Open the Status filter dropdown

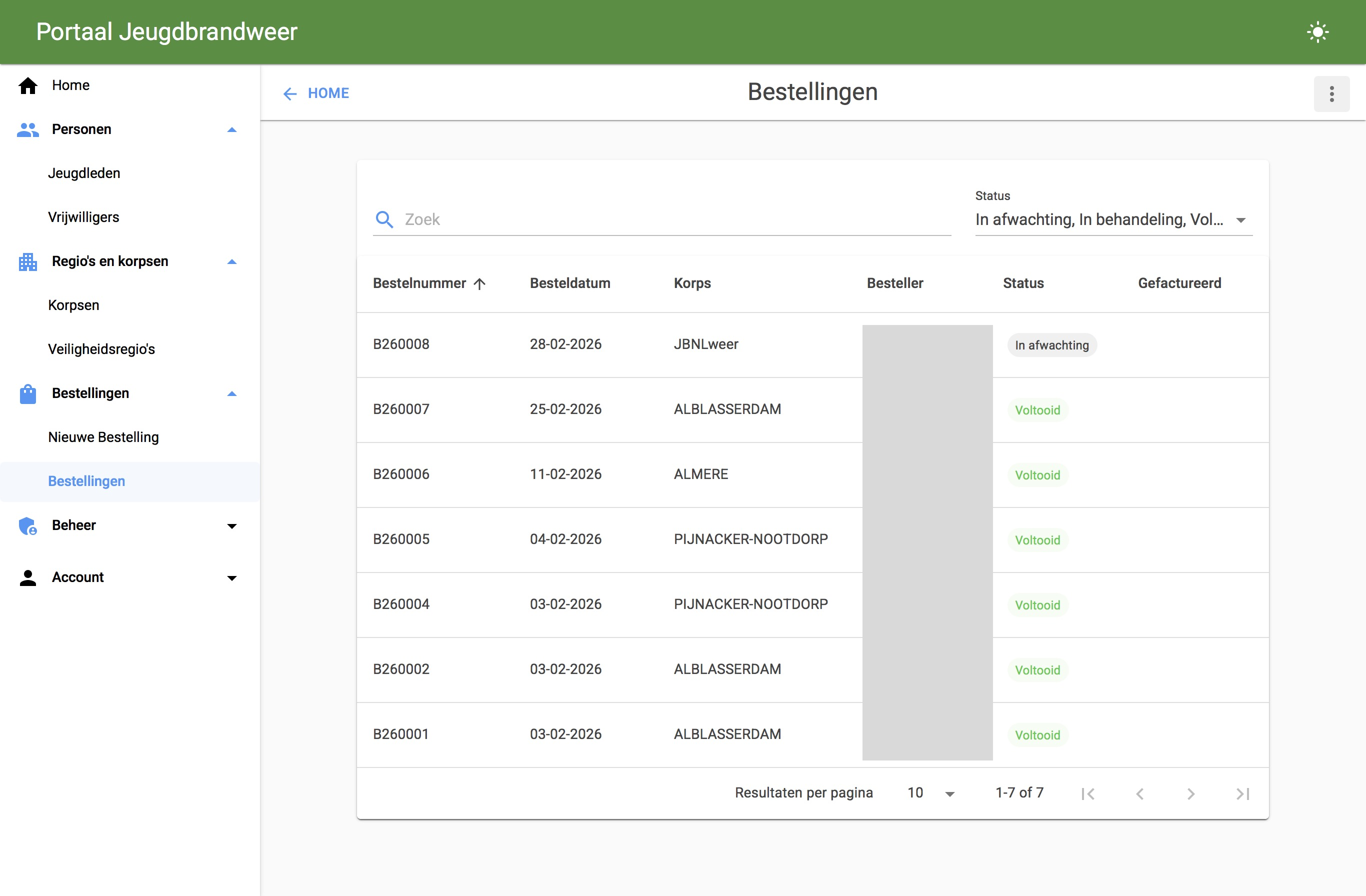(x=1113, y=220)
